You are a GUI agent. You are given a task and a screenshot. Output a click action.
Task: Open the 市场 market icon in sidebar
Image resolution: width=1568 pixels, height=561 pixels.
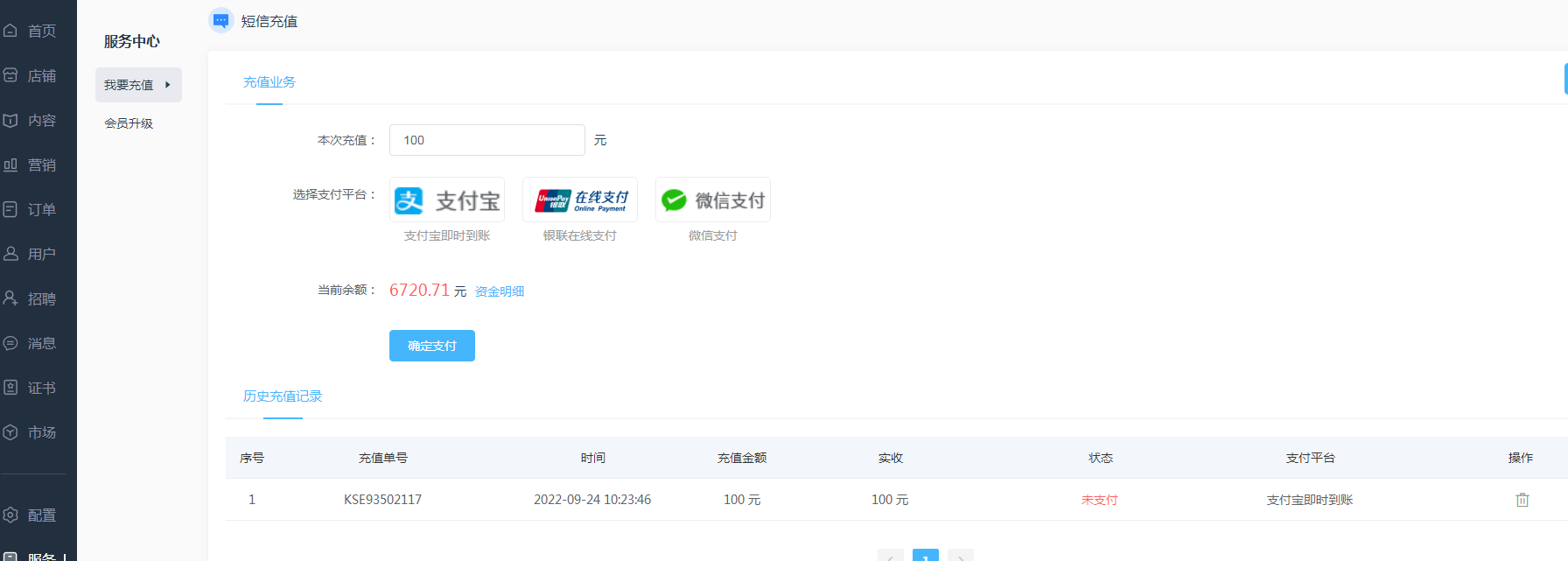point(10,432)
